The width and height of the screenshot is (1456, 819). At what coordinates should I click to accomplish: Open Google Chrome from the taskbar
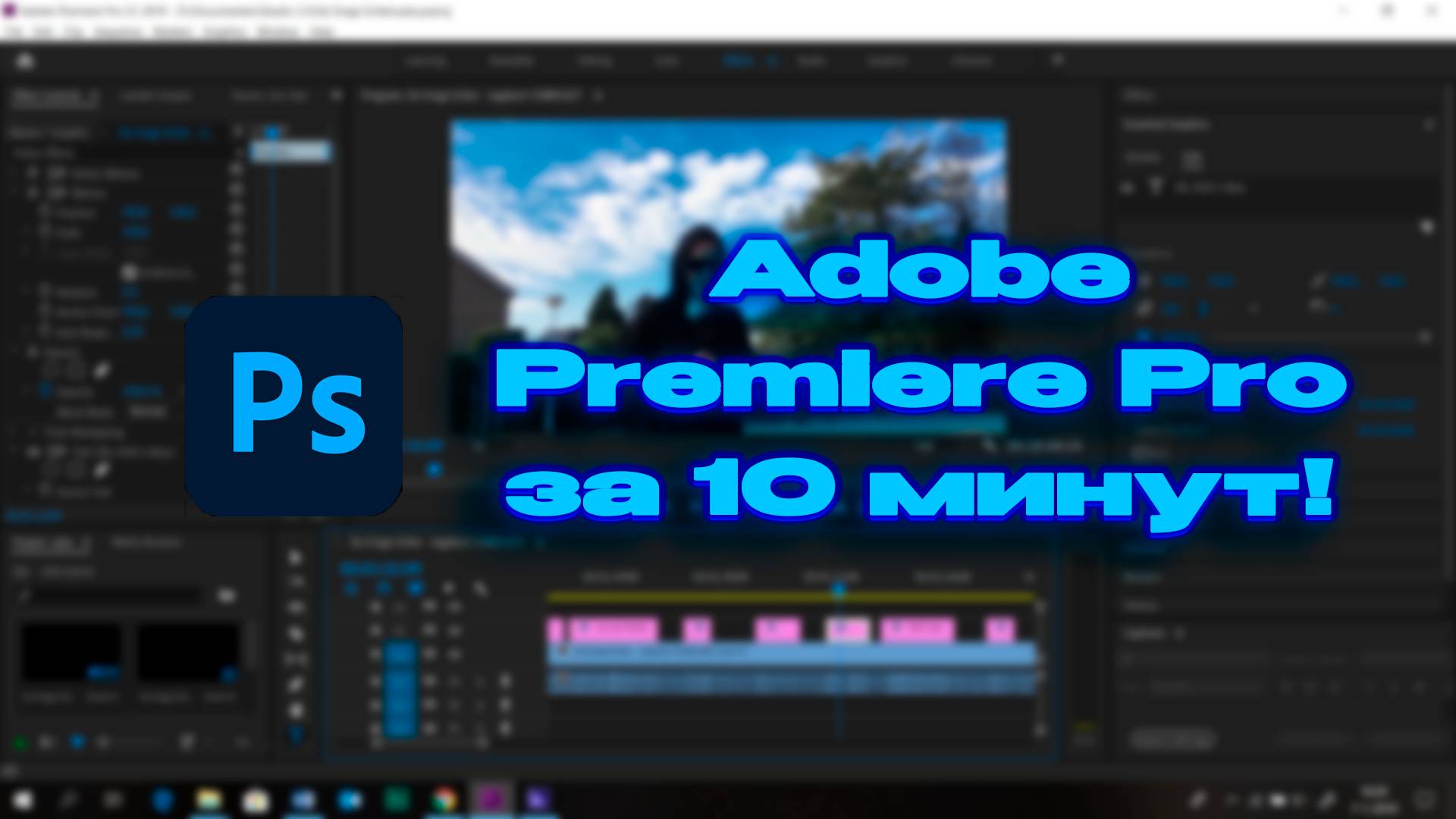point(444,799)
